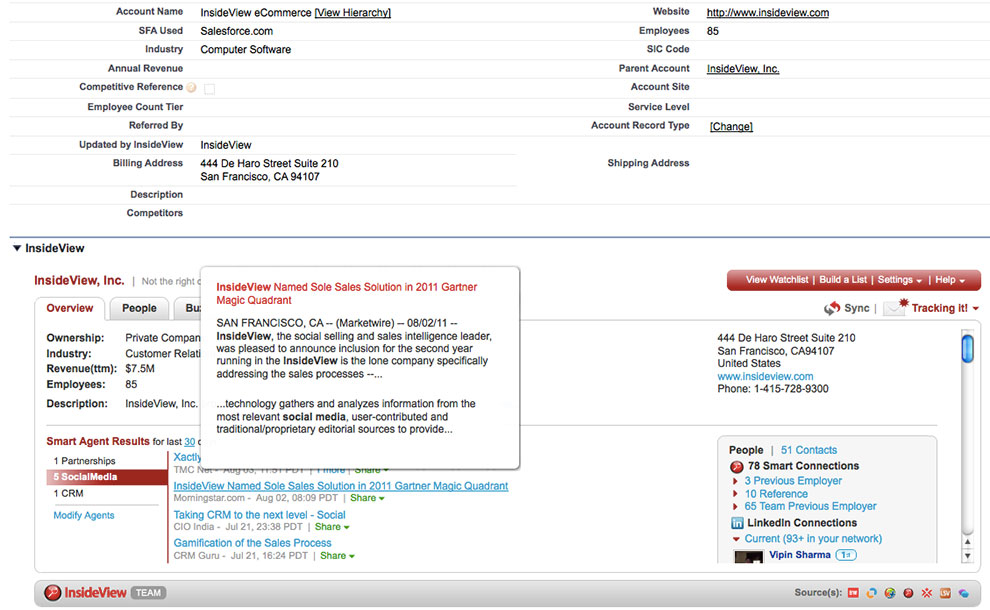Click the 78 Smart Connections heading
This screenshot has height=610, width=990.
click(803, 466)
